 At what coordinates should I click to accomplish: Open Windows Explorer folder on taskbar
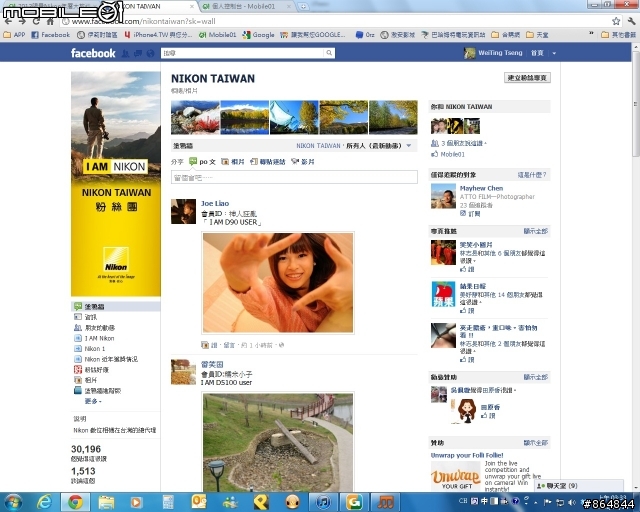106,502
